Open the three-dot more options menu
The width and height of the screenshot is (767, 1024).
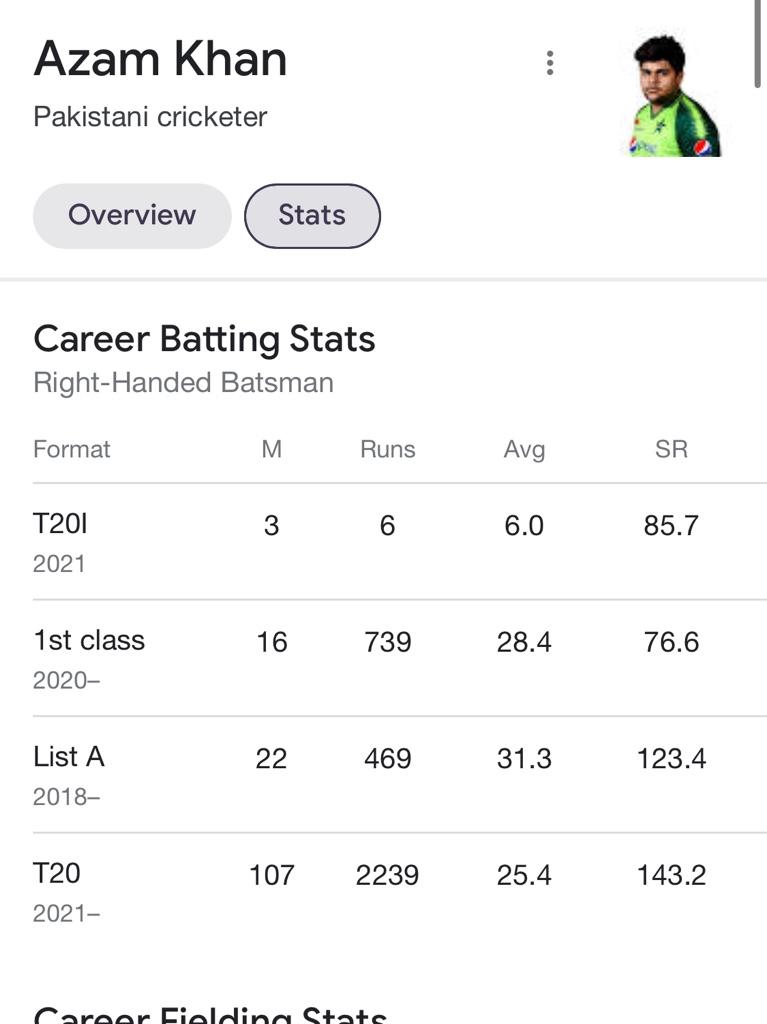pos(550,63)
